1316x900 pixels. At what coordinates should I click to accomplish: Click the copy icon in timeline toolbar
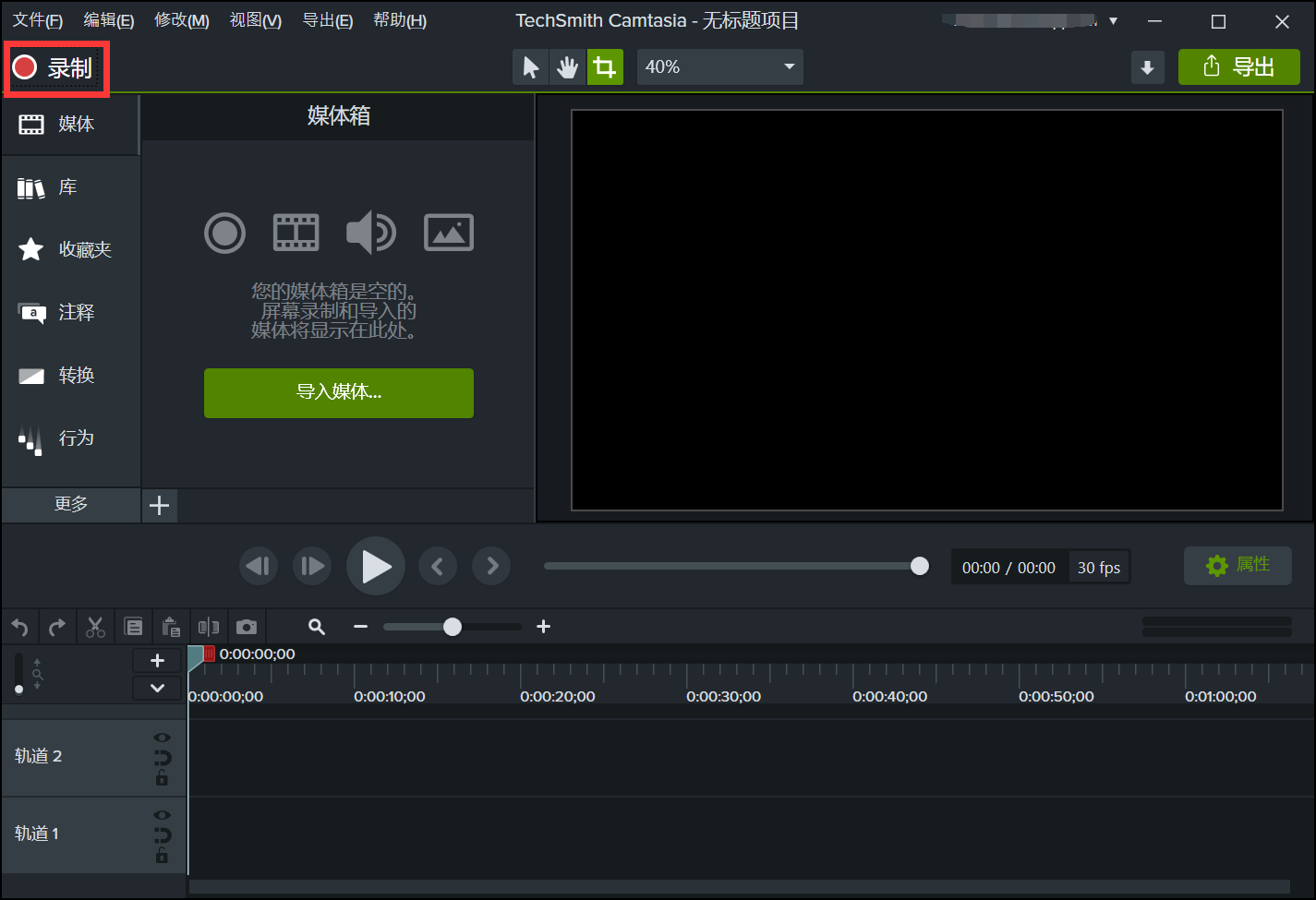134,628
